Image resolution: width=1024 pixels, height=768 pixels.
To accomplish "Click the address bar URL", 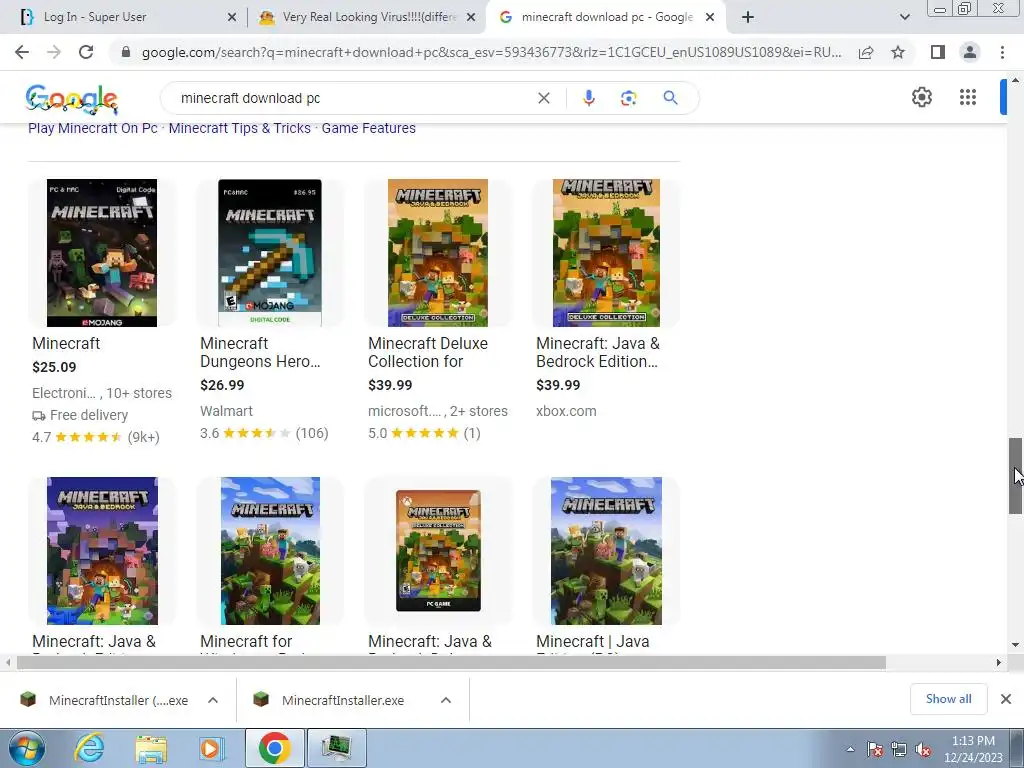I will [x=491, y=52].
